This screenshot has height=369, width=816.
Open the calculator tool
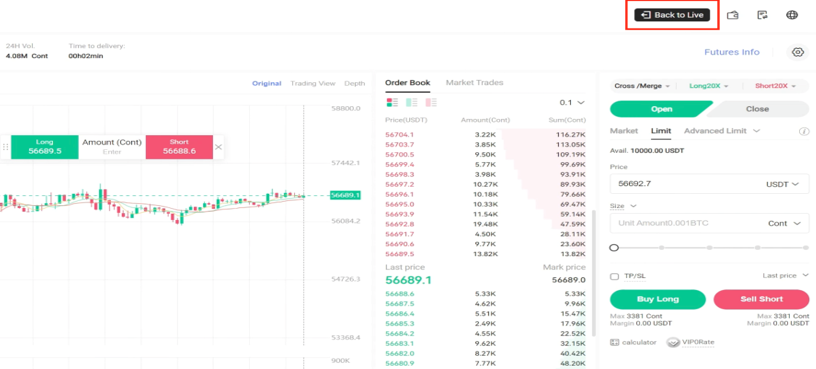pos(633,342)
